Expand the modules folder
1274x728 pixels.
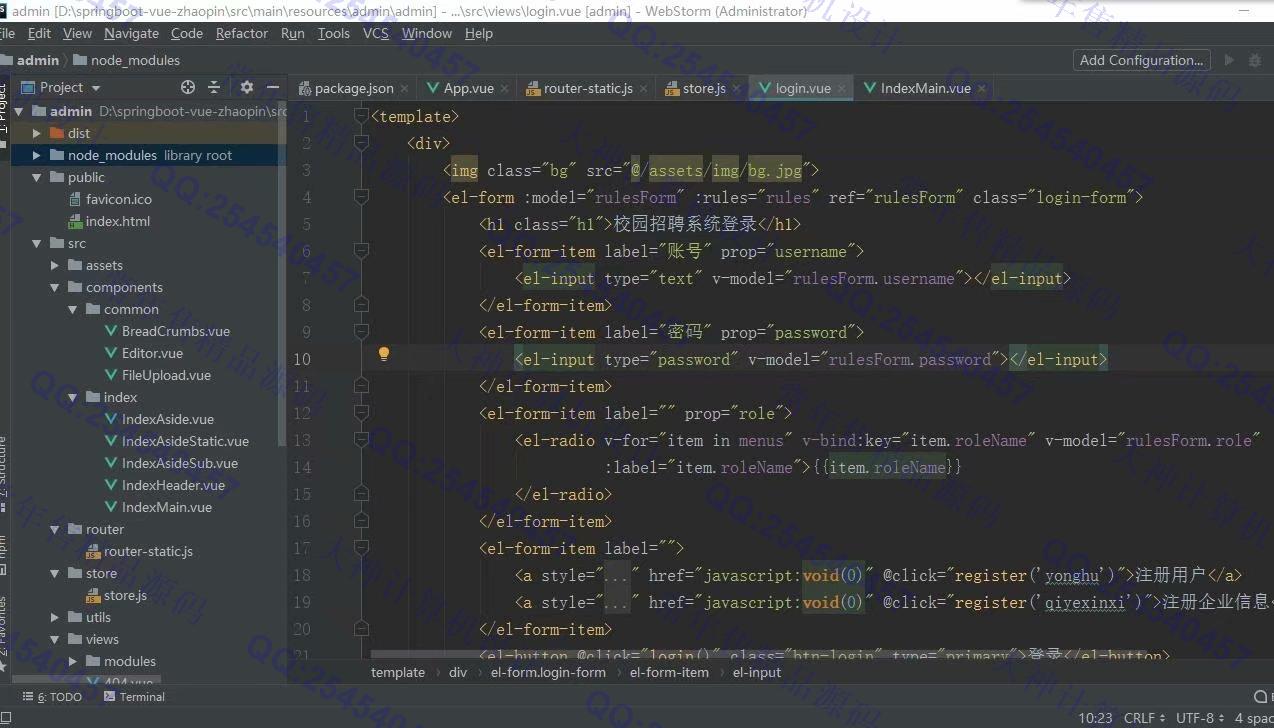click(x=73, y=661)
